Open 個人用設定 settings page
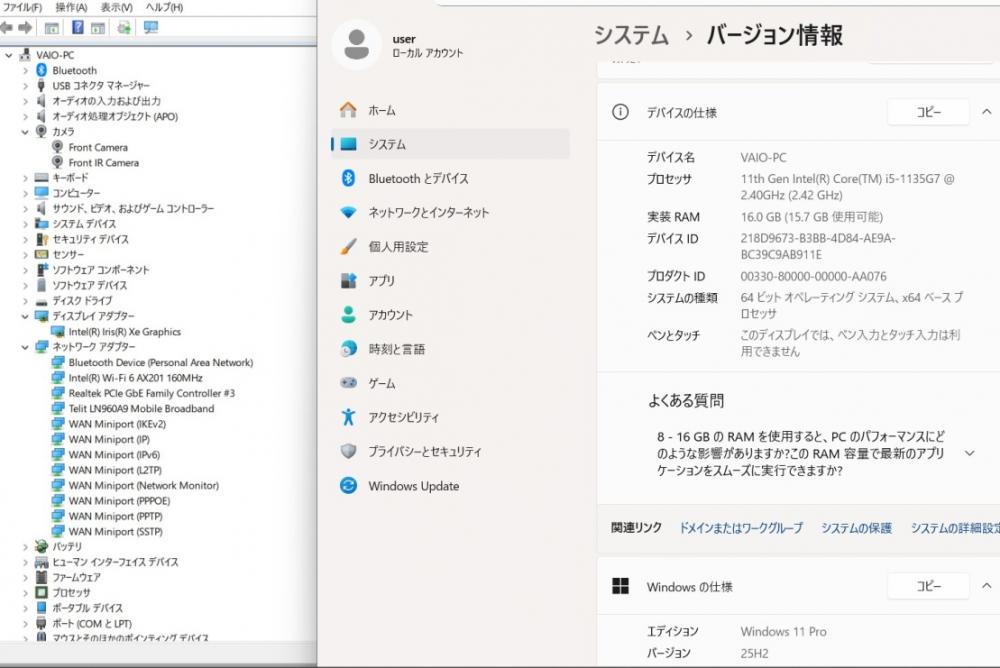Viewport: 1000px width, 668px height. coord(450,247)
